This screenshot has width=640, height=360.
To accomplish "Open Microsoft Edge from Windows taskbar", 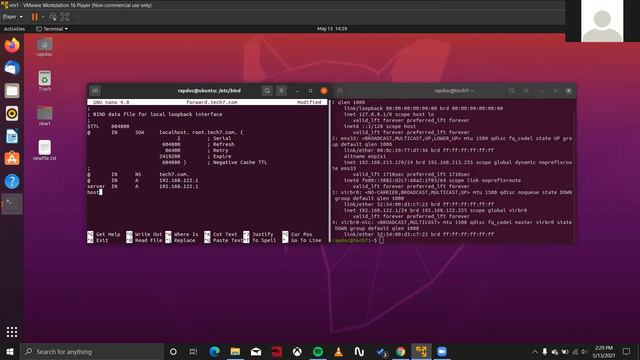I will pyautogui.click(x=214, y=351).
